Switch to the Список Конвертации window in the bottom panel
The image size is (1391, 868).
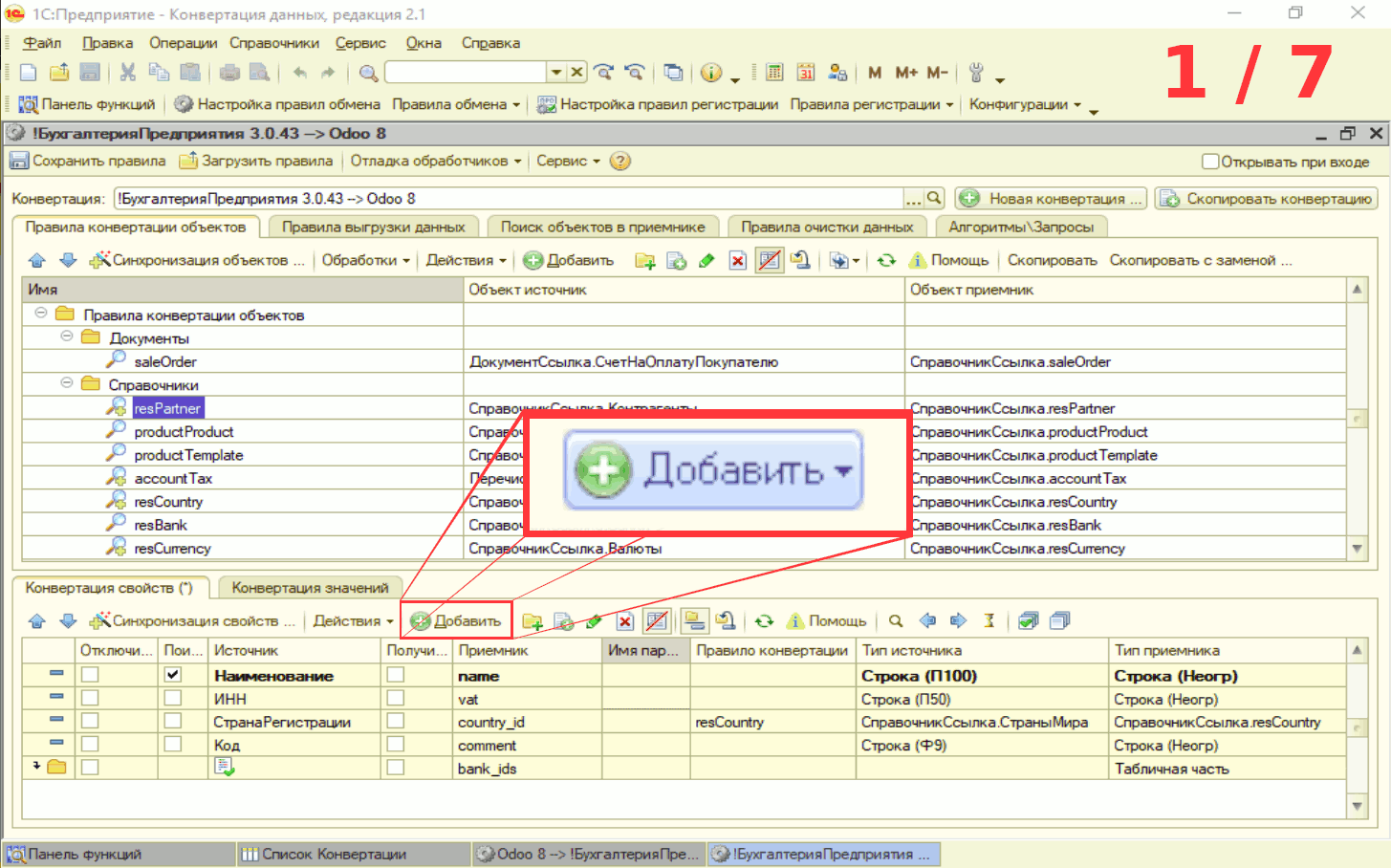[353, 854]
